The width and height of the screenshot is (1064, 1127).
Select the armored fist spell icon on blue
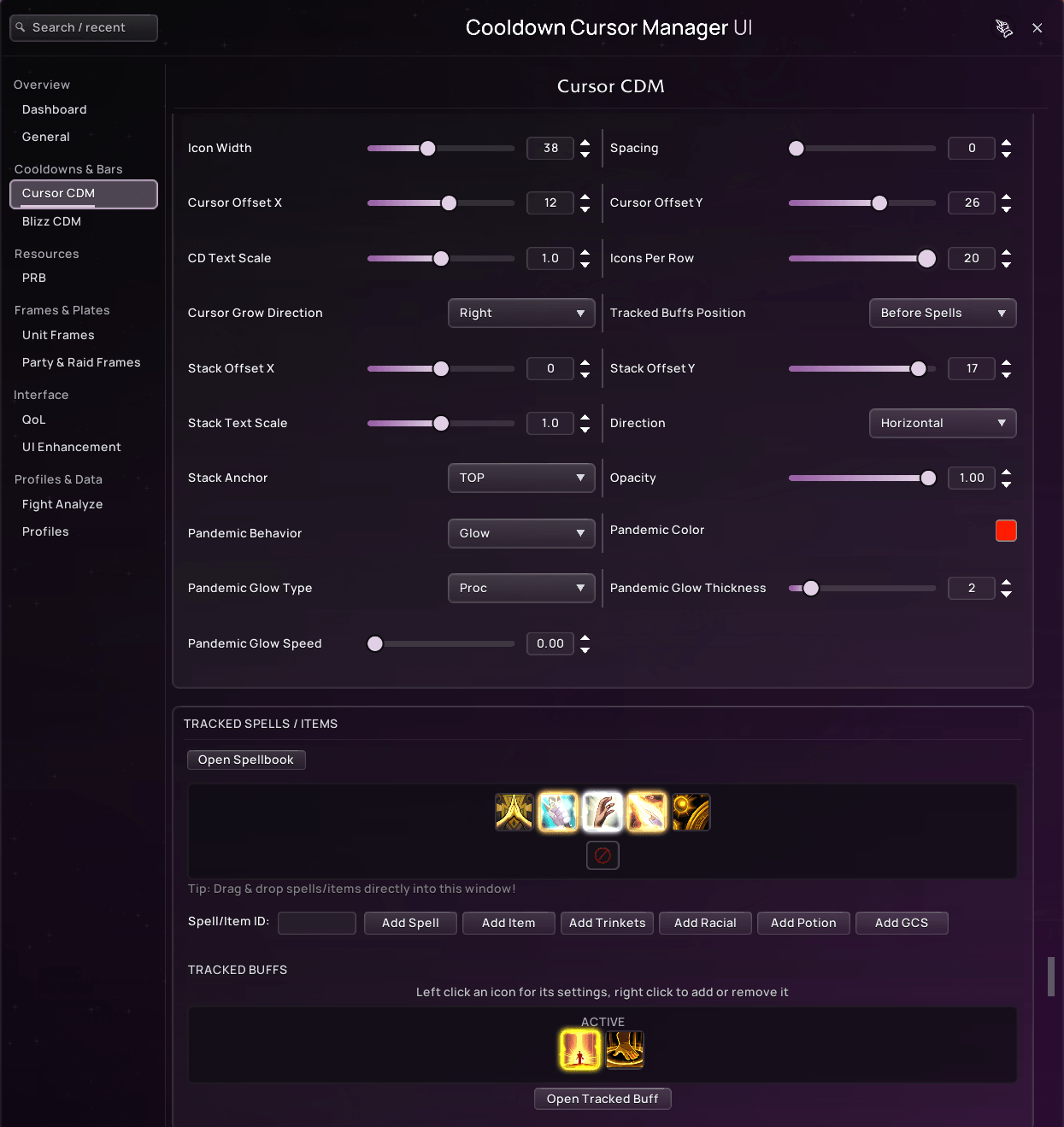(558, 812)
